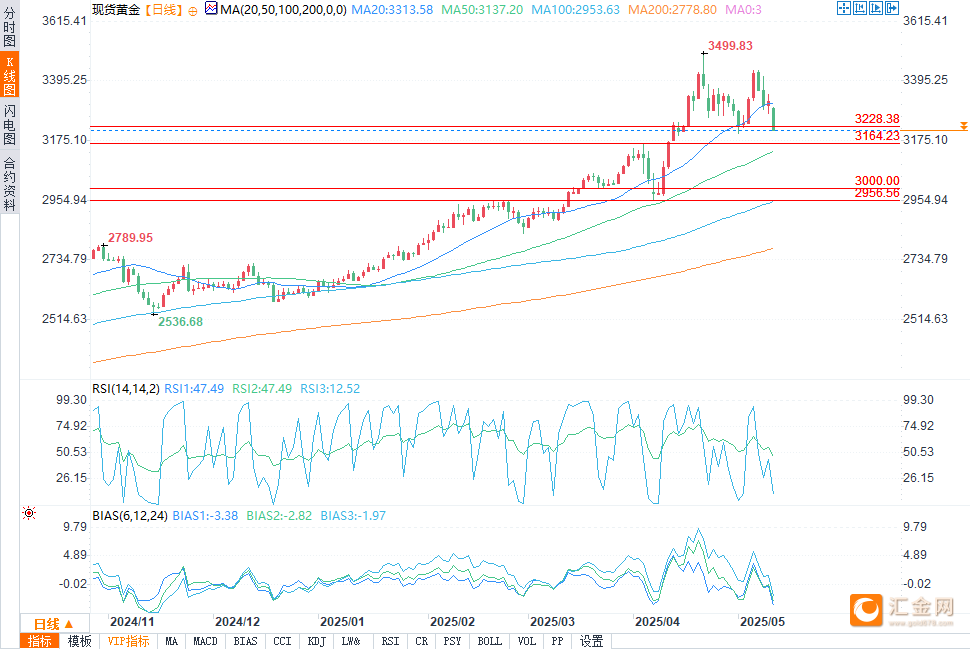Click the play-forward chart icon
970x649 pixels.
875,8
